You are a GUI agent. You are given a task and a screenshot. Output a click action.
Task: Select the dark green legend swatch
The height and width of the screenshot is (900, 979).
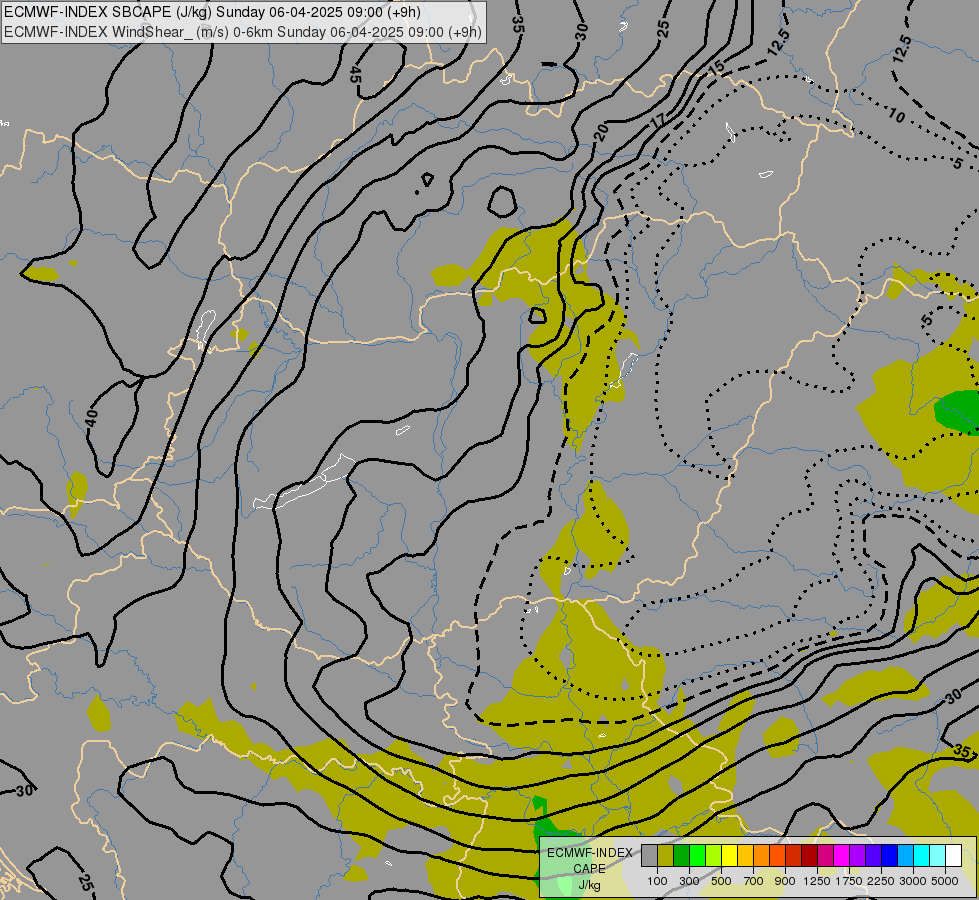[x=681, y=856]
